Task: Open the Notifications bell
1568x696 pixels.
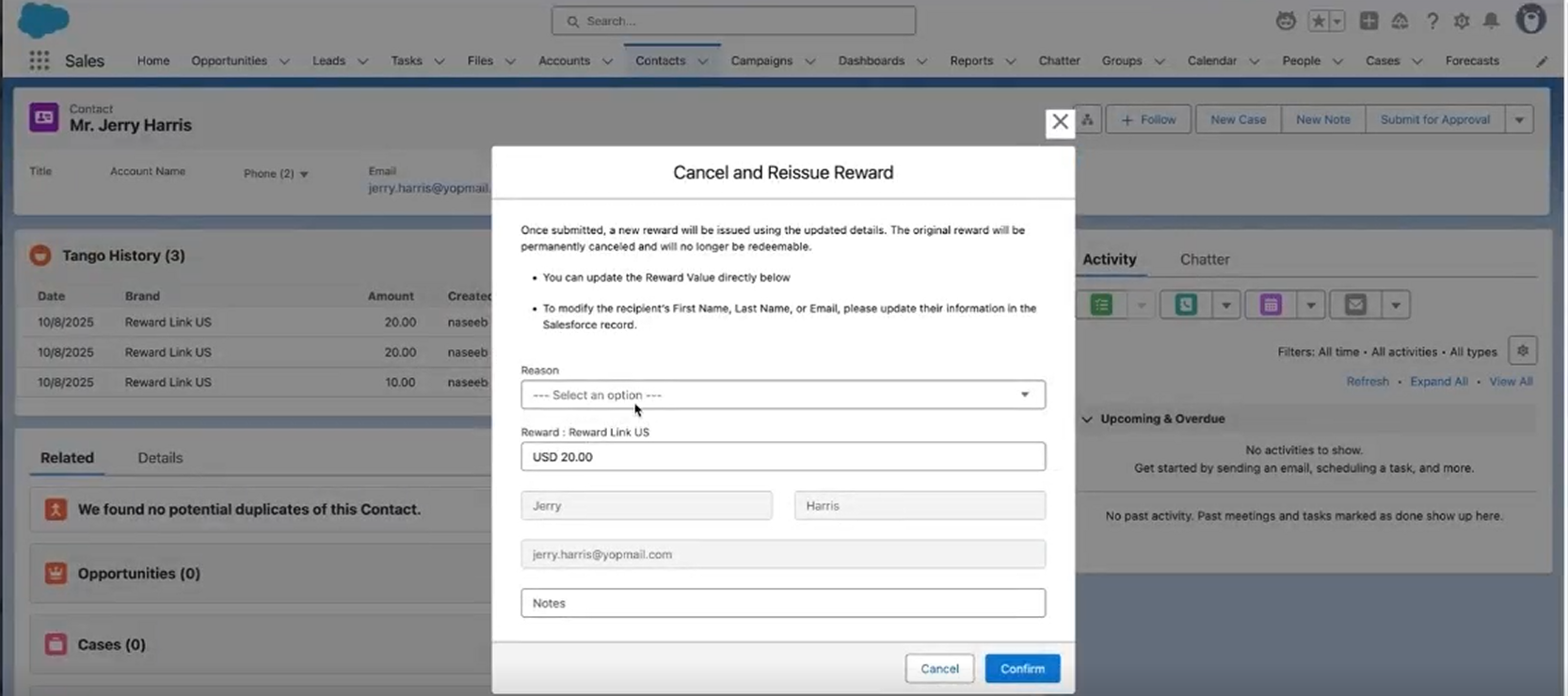Action: [x=1492, y=21]
